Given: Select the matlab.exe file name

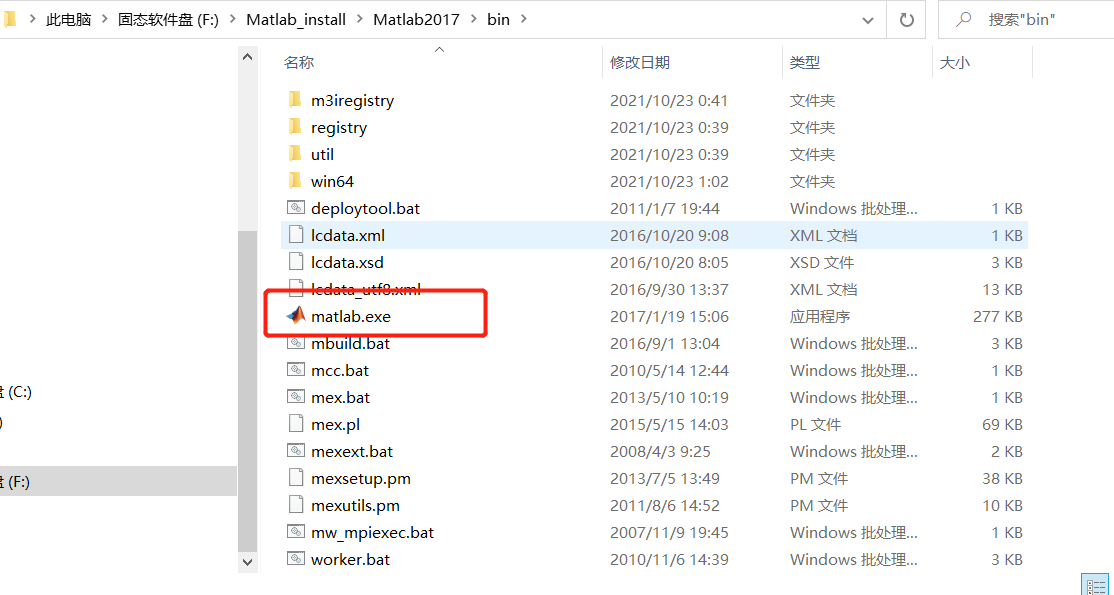Looking at the screenshot, I should click(x=351, y=316).
